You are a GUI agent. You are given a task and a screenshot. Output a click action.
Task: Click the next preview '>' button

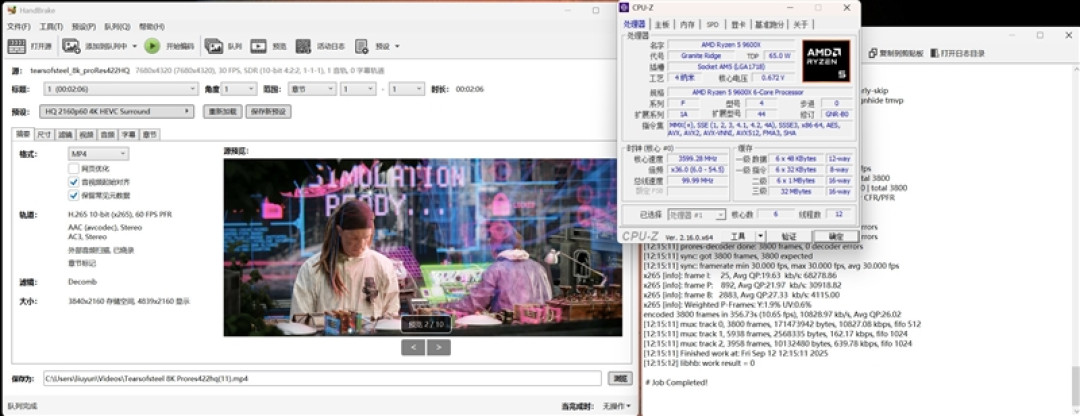pos(438,348)
